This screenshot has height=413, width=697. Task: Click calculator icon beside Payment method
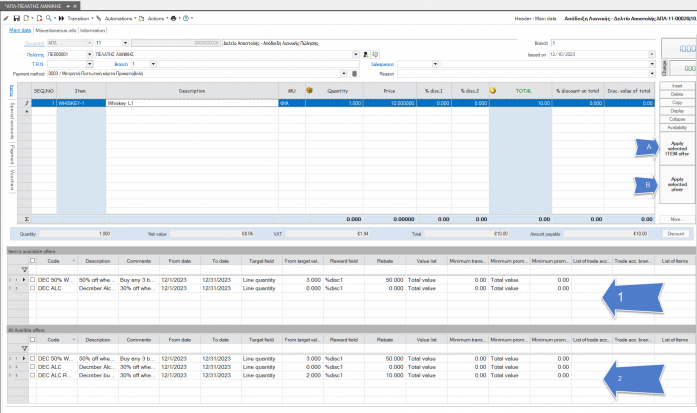(x=354, y=73)
